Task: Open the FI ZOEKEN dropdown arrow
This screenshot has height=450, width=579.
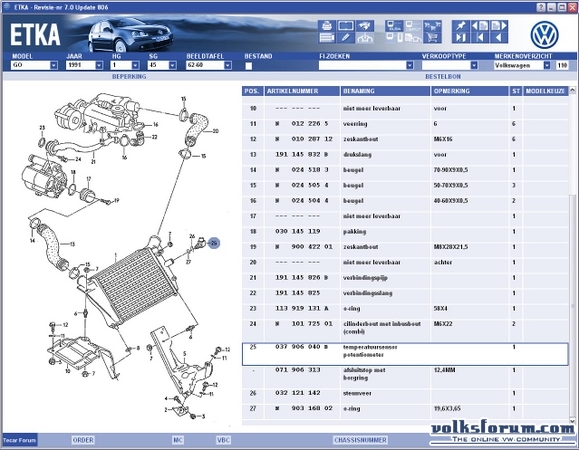Action: tap(410, 65)
